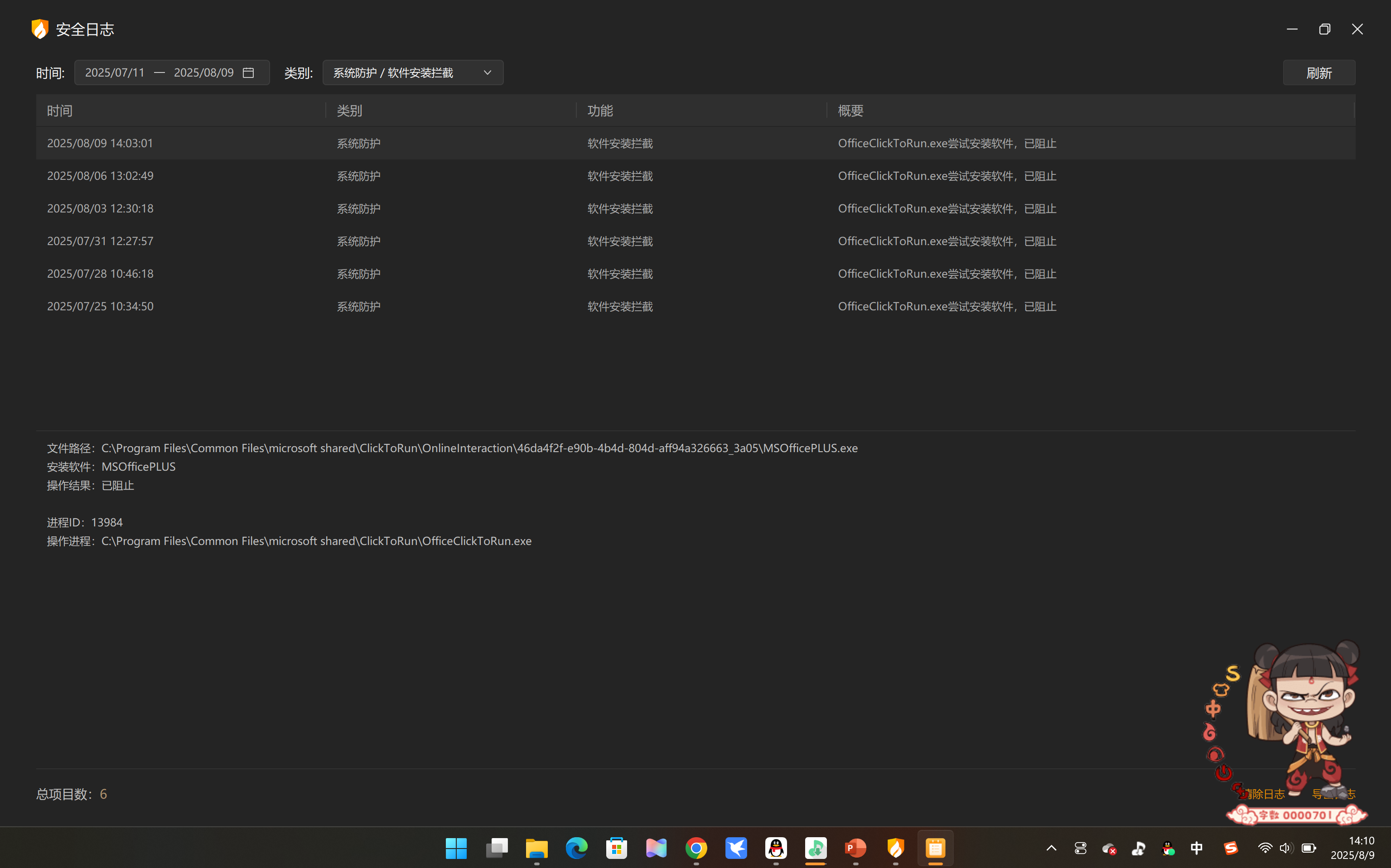Click the music note tray icon
1391x868 pixels.
[x=1139, y=848]
